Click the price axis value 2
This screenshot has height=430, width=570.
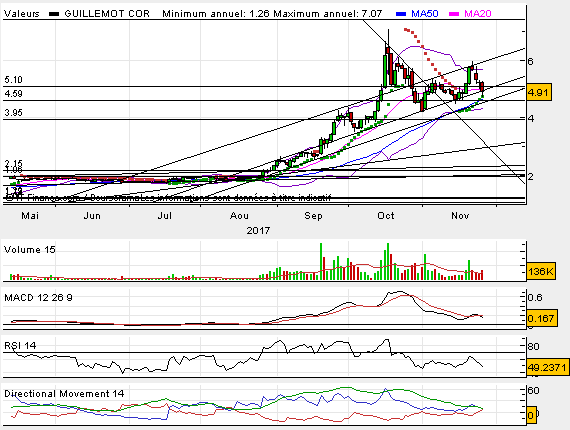tap(531, 177)
